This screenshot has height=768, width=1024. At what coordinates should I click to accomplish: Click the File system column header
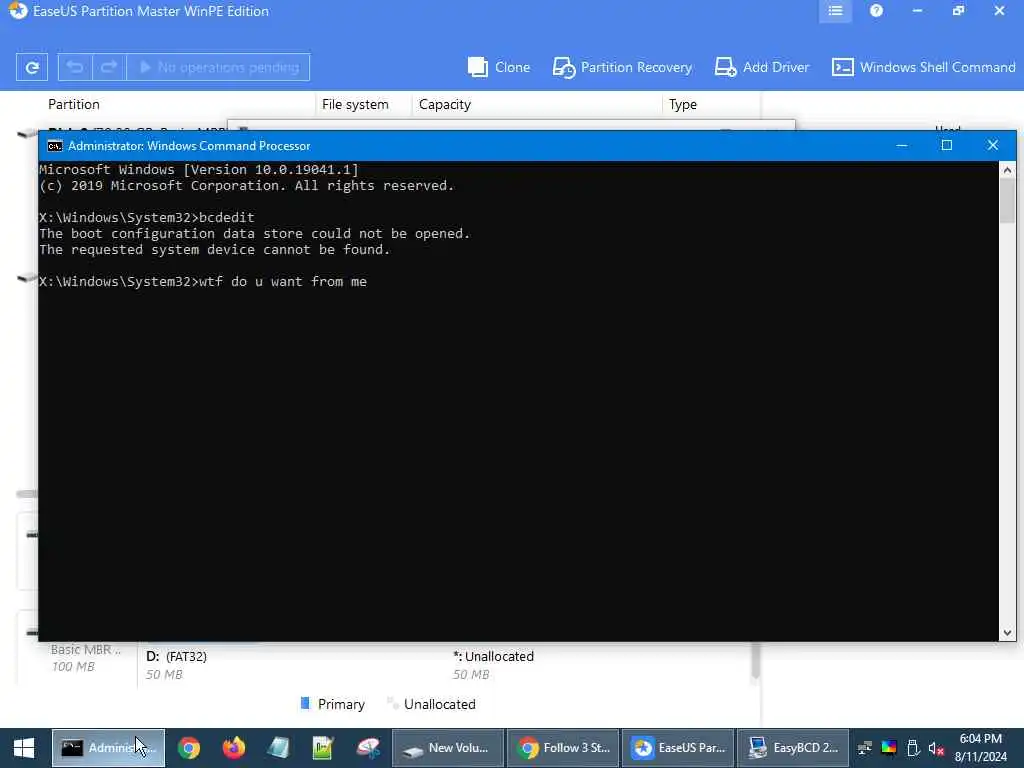pos(355,104)
